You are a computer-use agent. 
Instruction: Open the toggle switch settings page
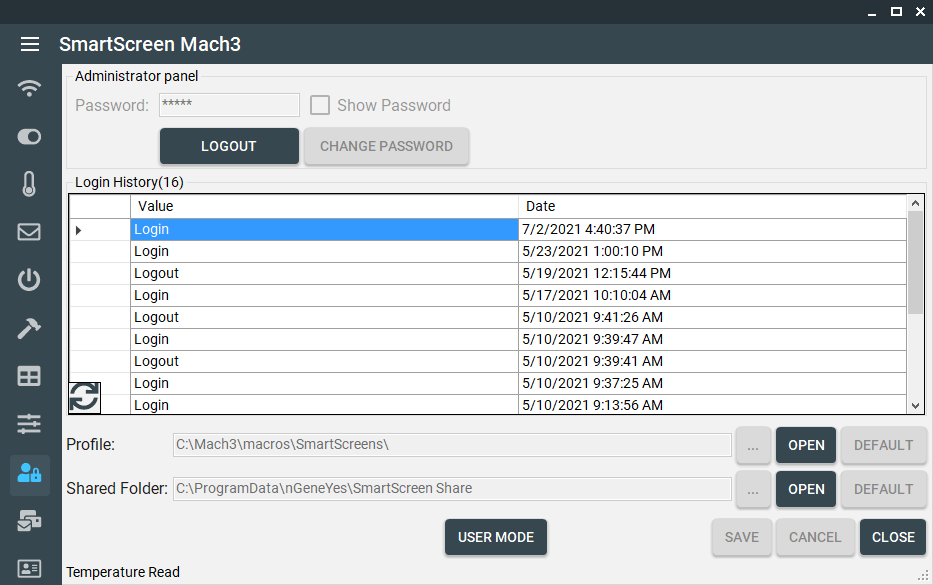pos(30,136)
